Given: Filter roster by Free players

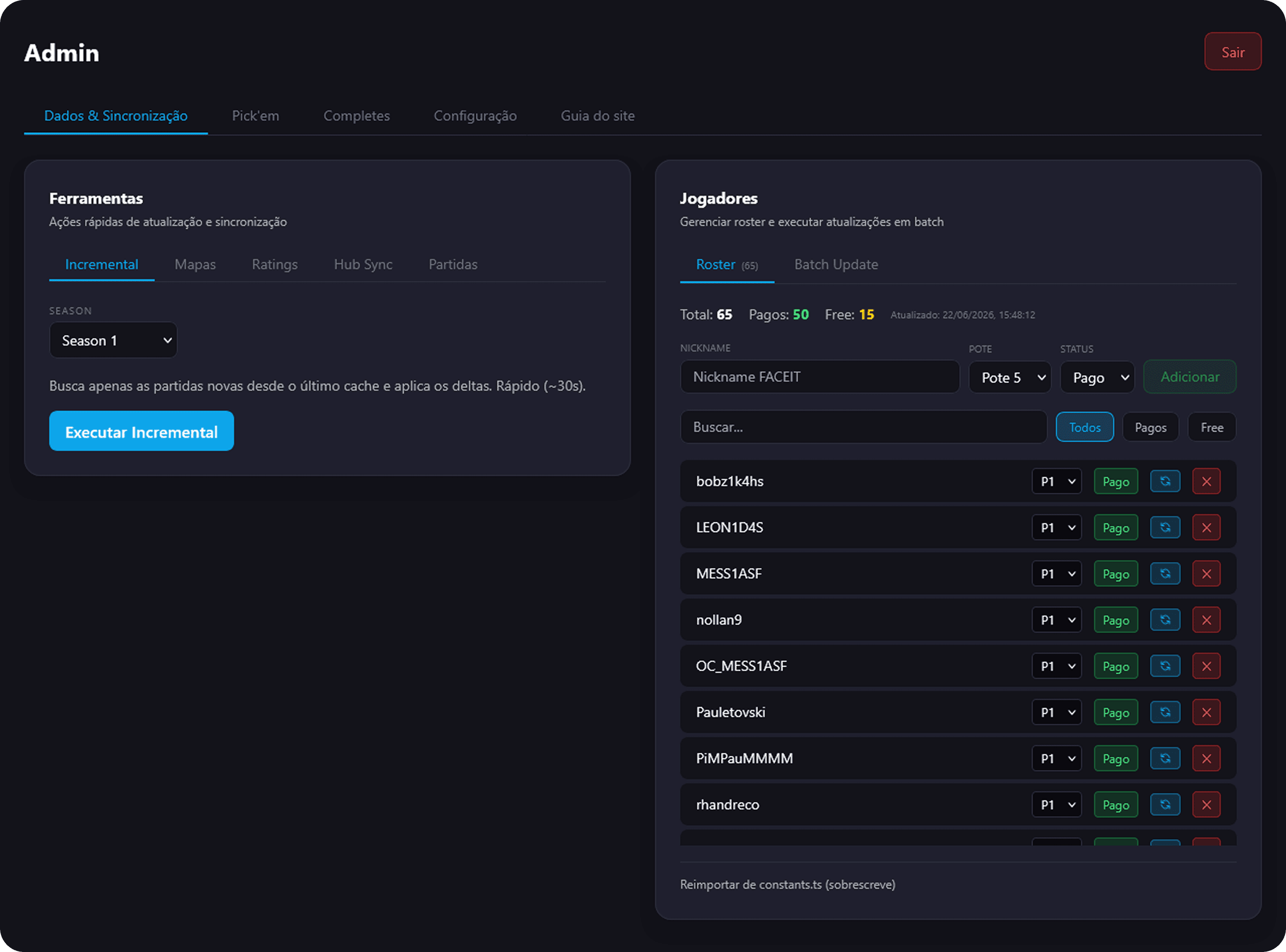Looking at the screenshot, I should pos(1212,427).
